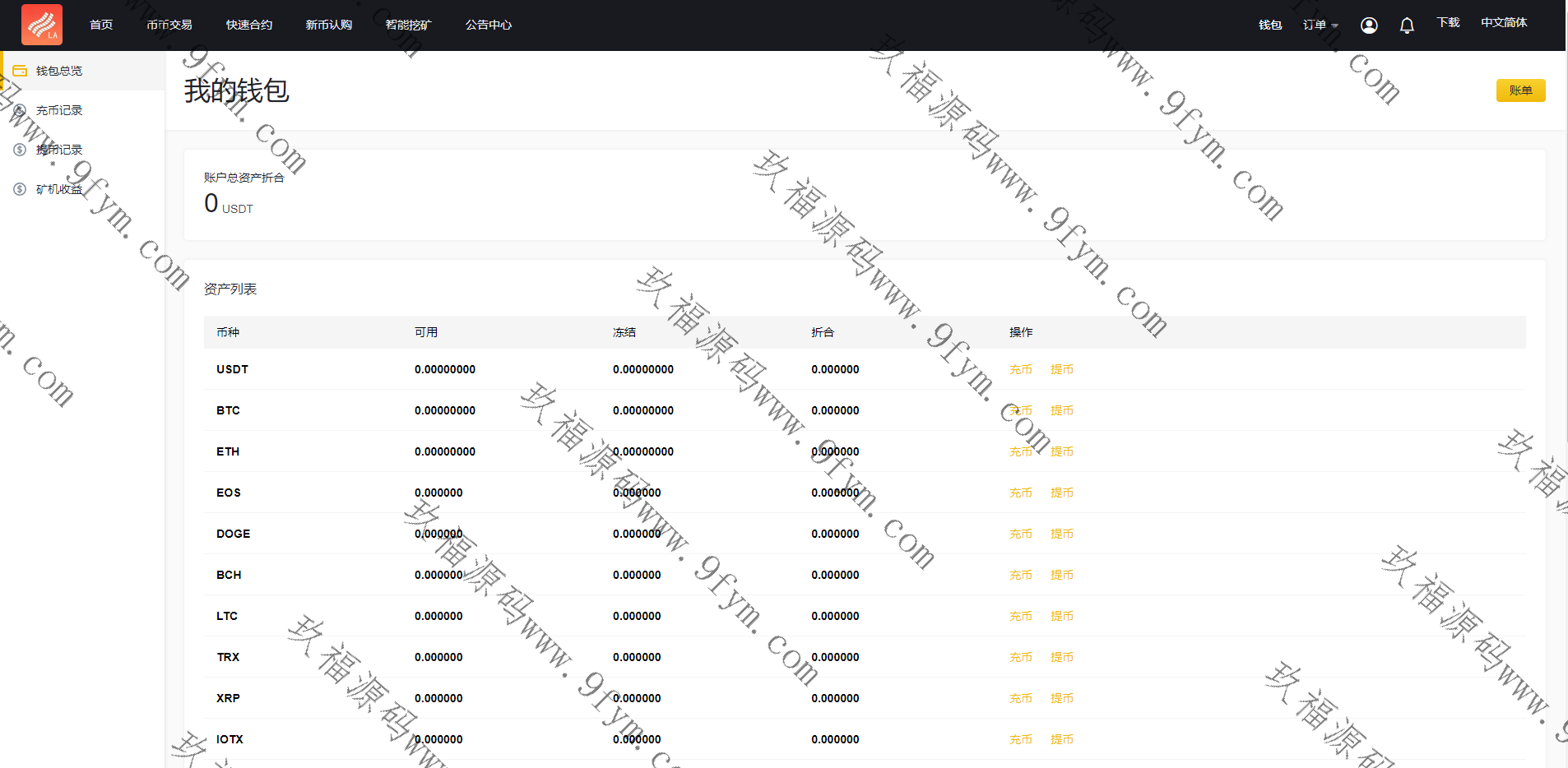The width and height of the screenshot is (1568, 768).
Task: Select 提币 in the DOGE row
Action: click(1061, 534)
